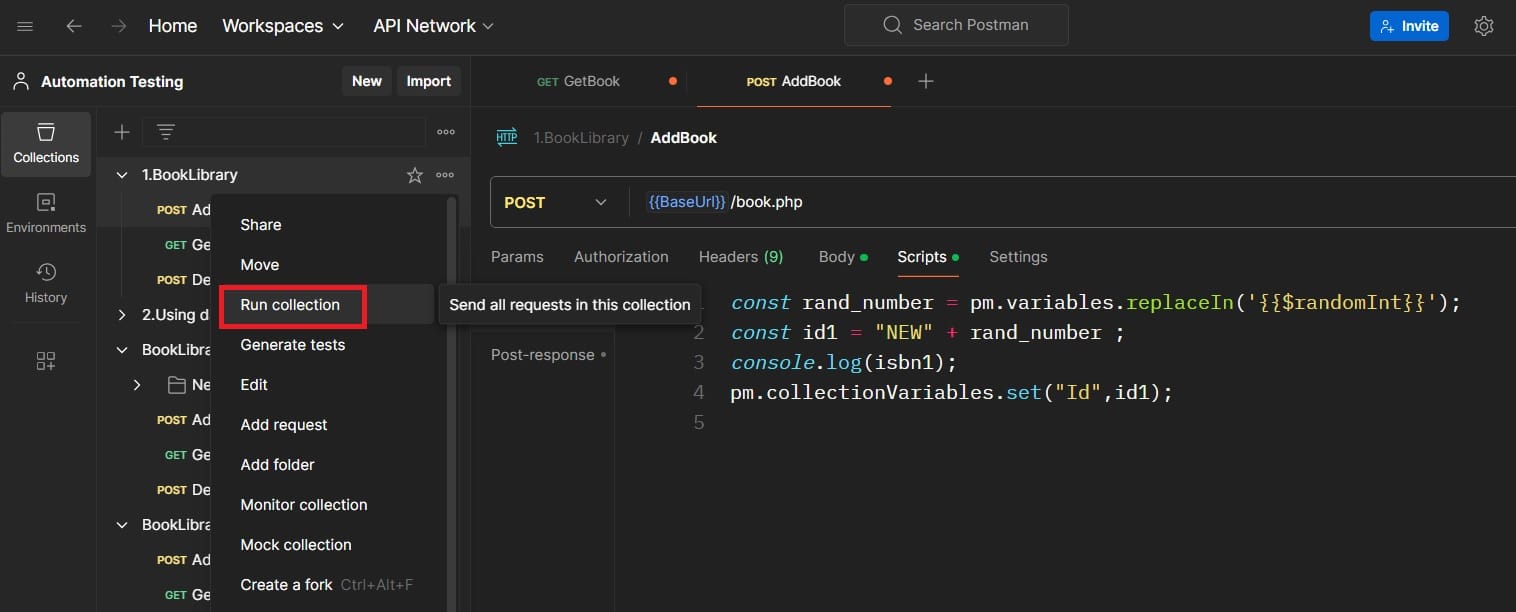Click the New button

[367, 82]
